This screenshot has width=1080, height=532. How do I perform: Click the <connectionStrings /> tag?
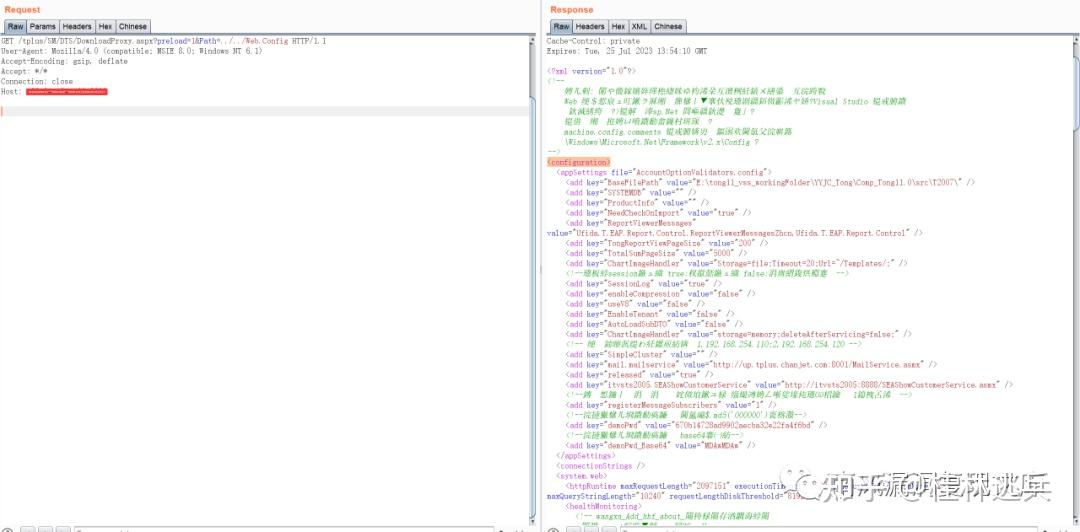coord(600,466)
